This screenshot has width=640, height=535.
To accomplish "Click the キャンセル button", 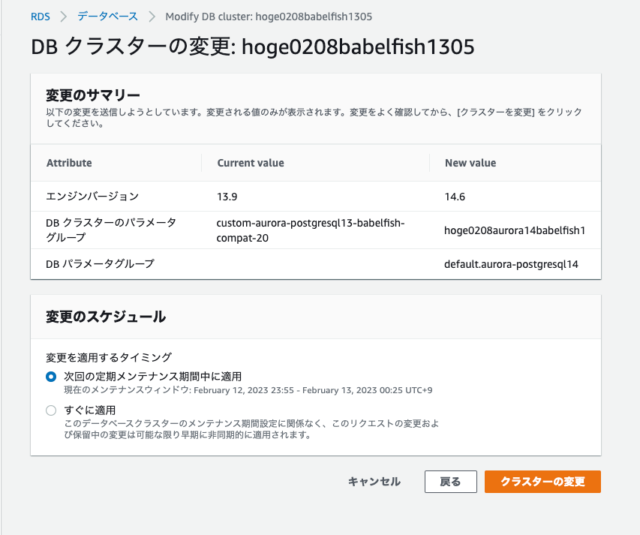I will pyautogui.click(x=374, y=482).
